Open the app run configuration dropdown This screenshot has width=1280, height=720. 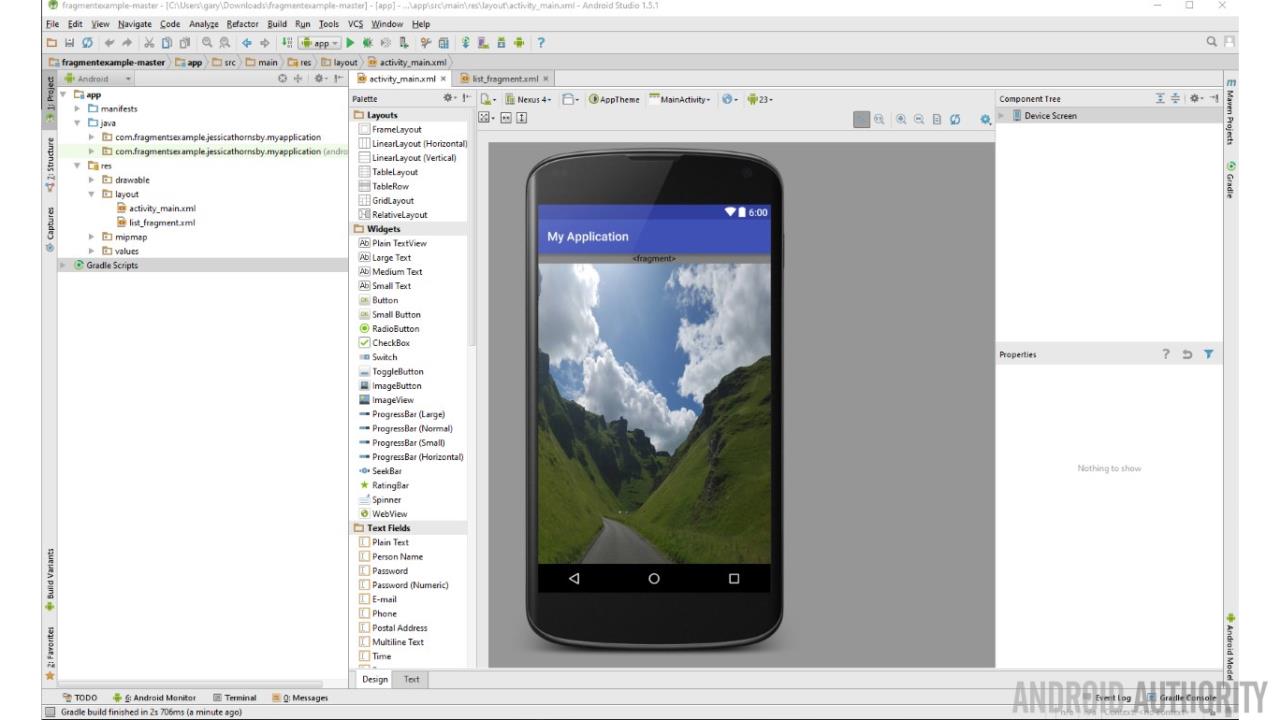320,43
